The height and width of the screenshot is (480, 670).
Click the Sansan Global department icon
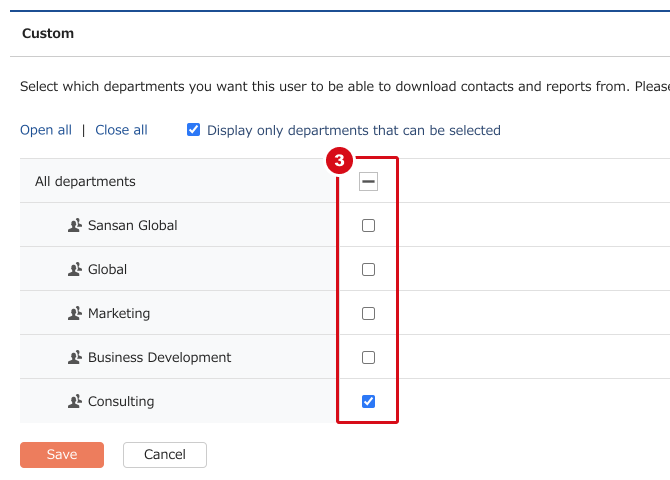coord(75,225)
